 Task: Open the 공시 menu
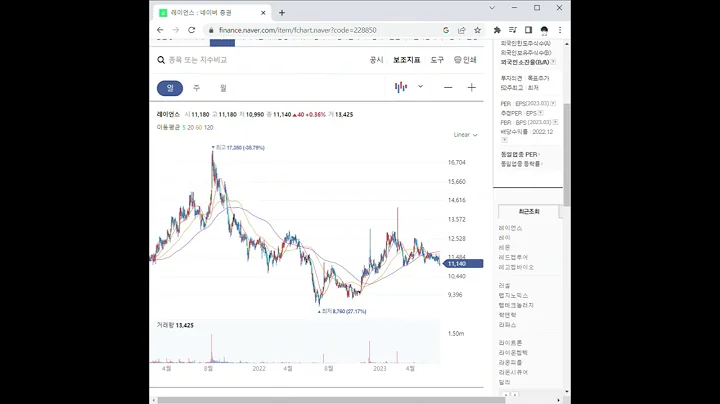pyautogui.click(x=377, y=60)
